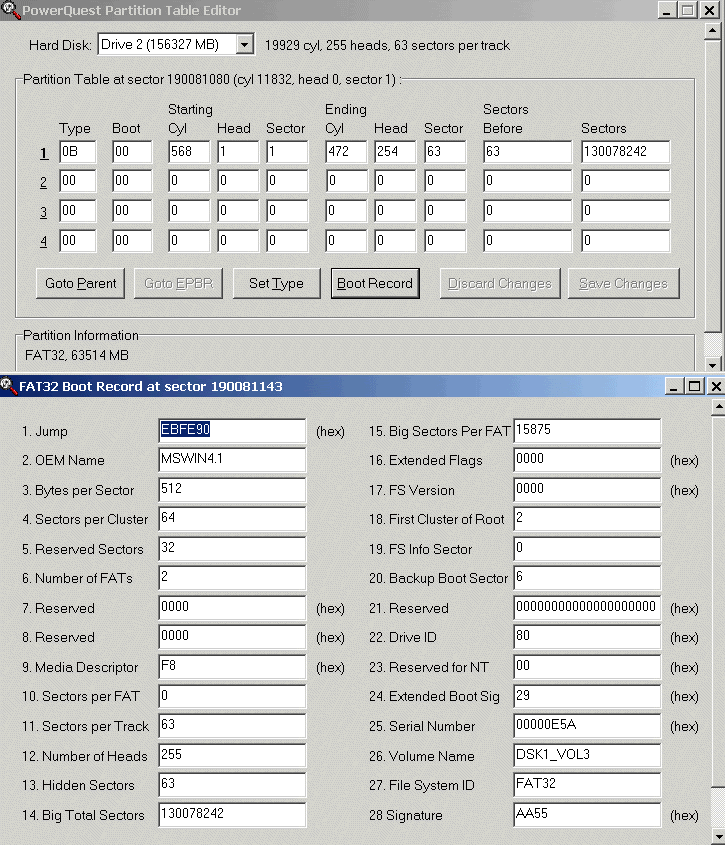Select the Big Sectors Per FAT field

(587, 431)
